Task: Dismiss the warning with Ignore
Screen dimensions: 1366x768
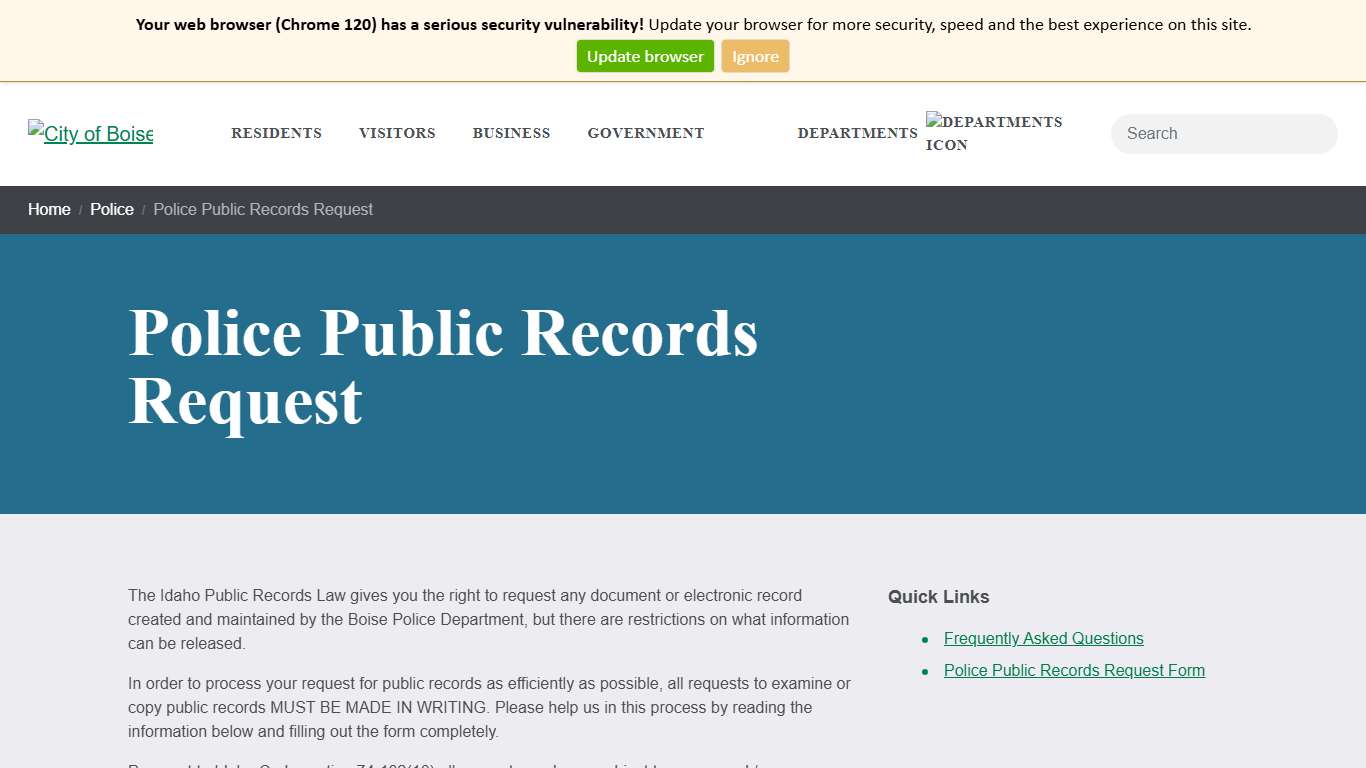Action: [755, 56]
